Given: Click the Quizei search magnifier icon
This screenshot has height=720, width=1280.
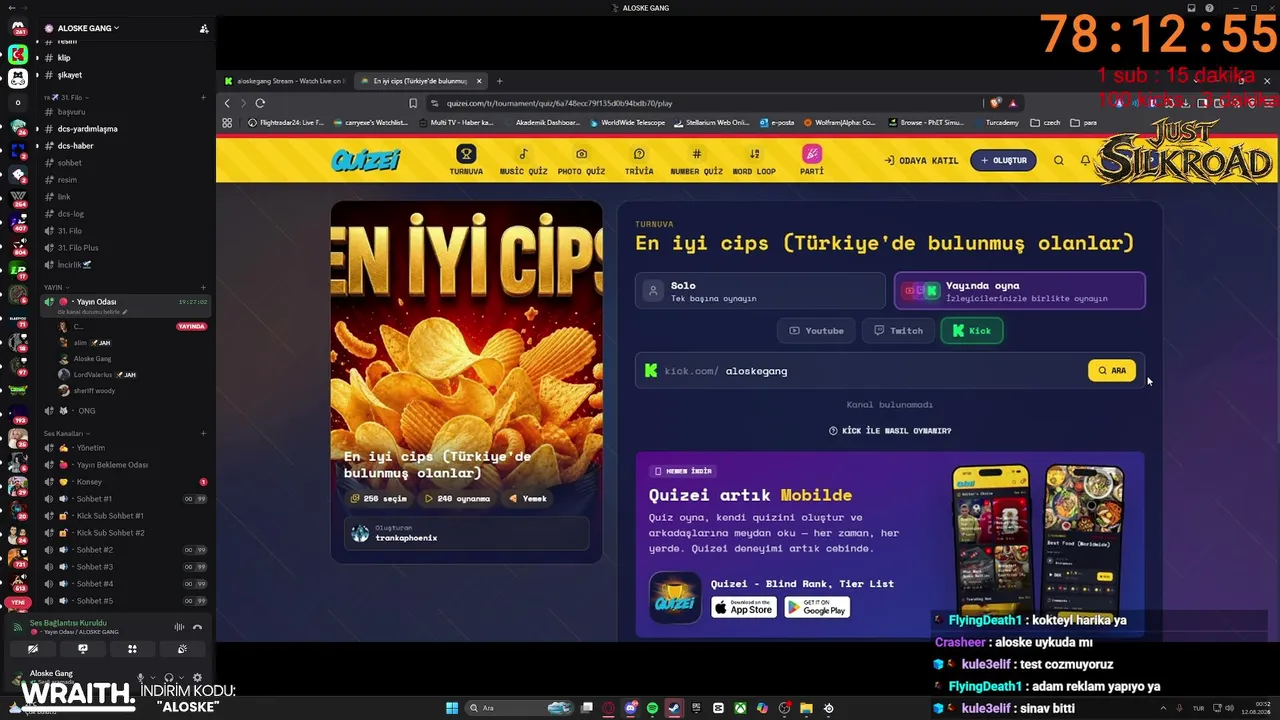Looking at the screenshot, I should tap(1059, 160).
